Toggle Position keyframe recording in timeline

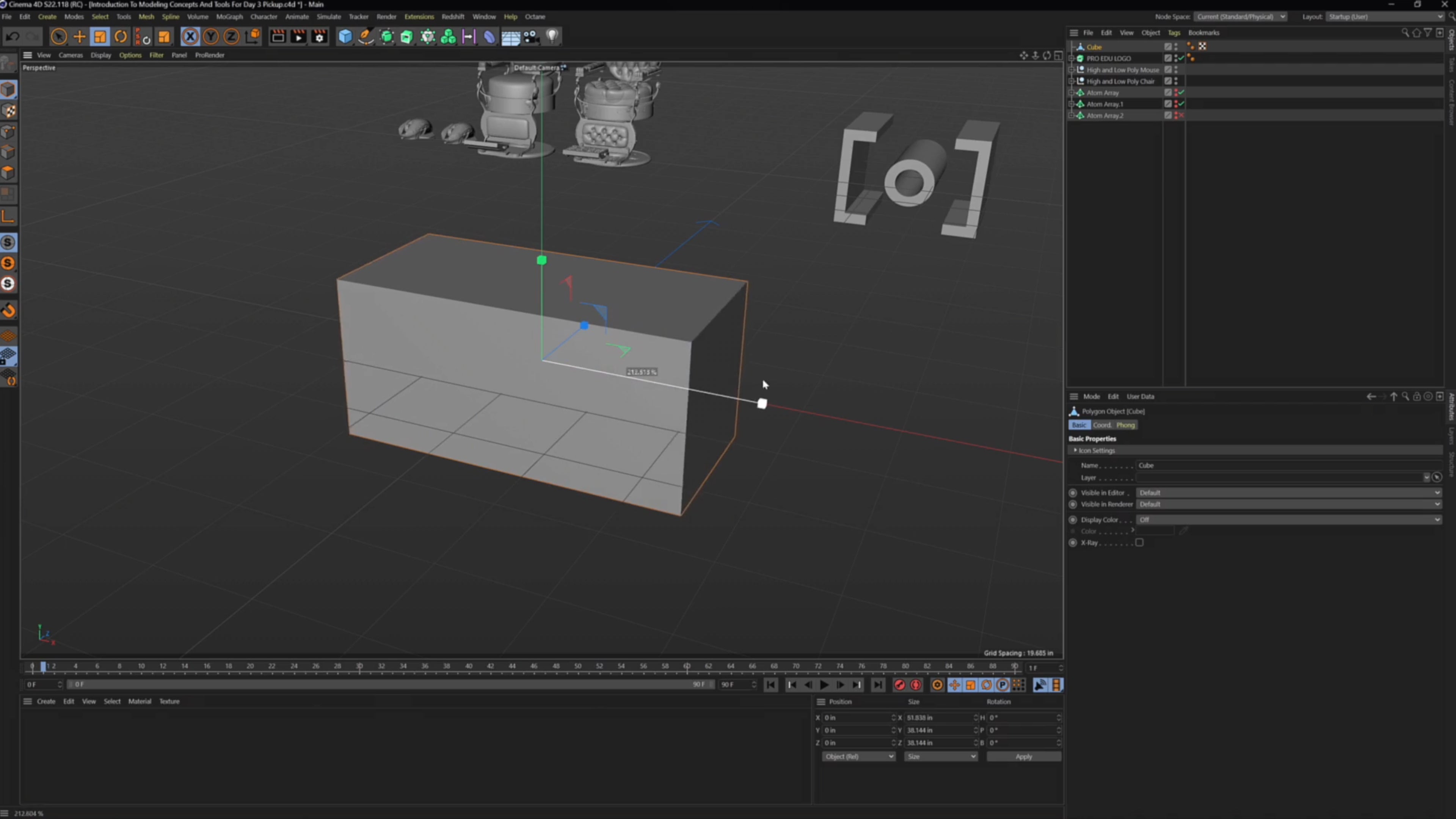(954, 685)
